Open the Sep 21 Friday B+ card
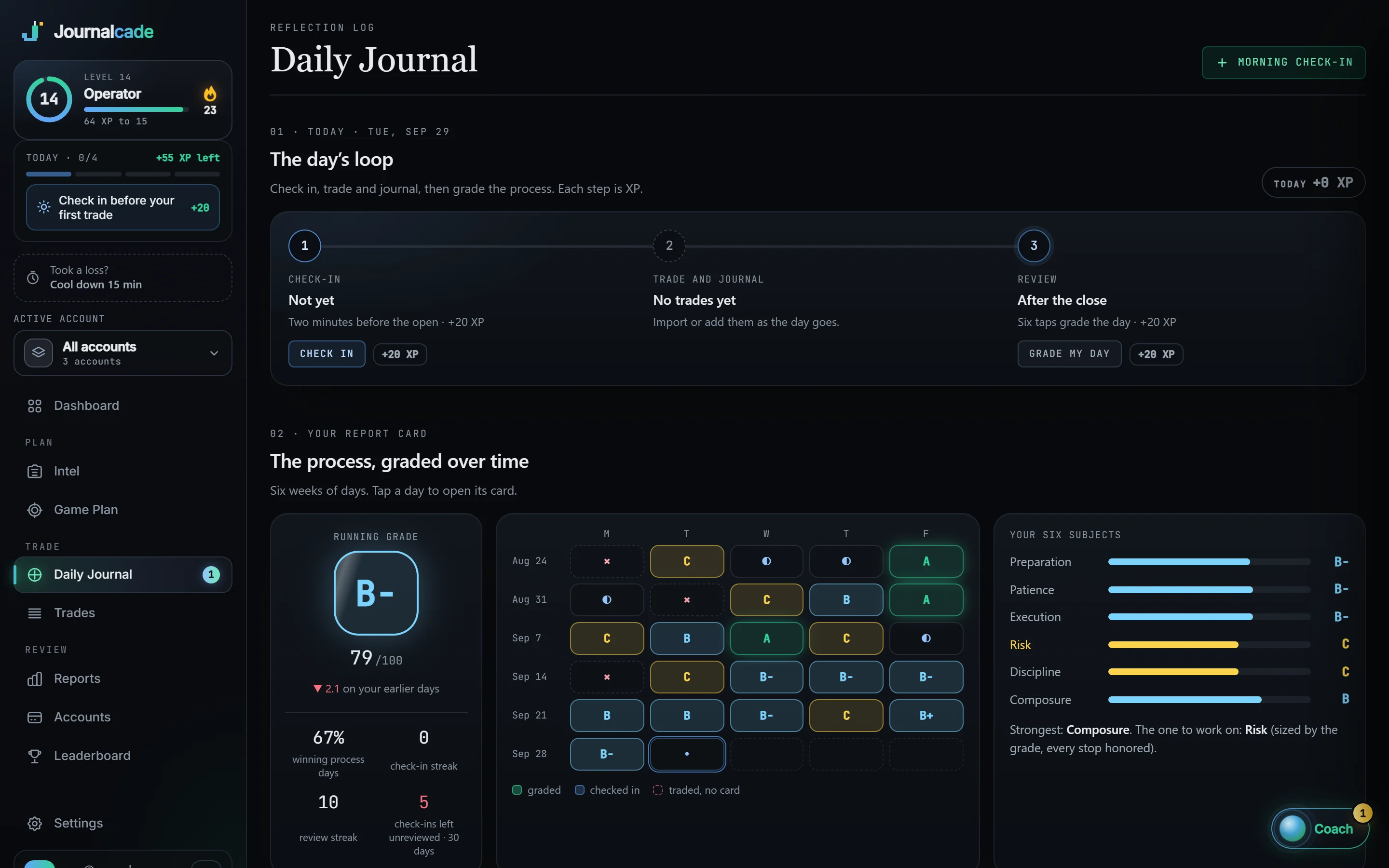 (x=926, y=715)
